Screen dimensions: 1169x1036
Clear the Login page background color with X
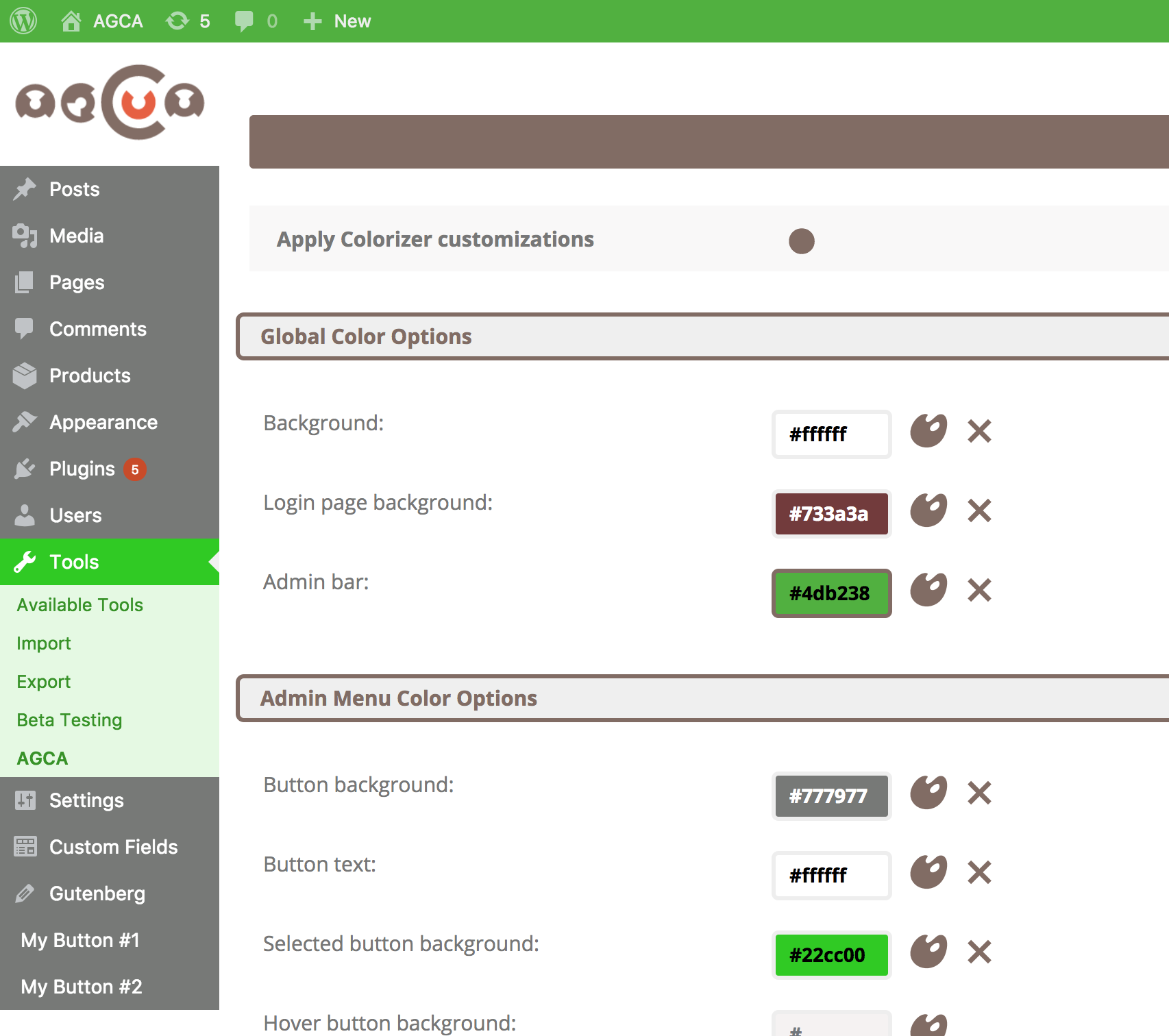979,511
